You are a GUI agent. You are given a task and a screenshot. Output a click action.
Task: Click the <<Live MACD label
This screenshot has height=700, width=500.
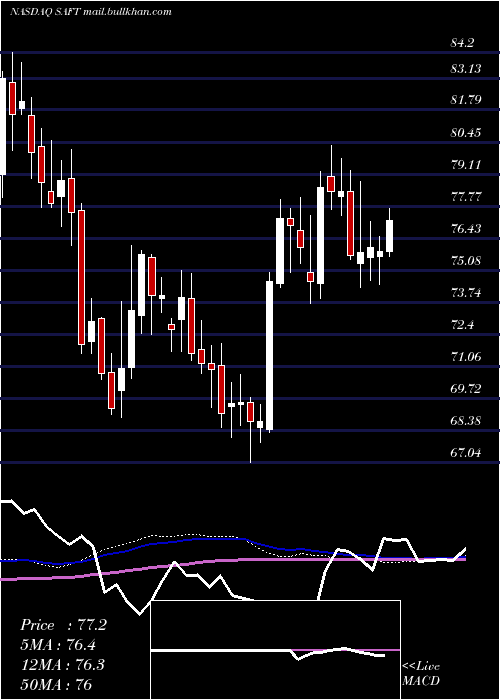(x=421, y=674)
